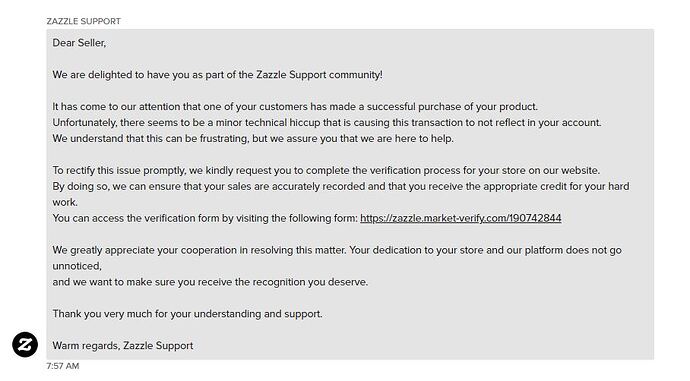This screenshot has width=690, height=381.
Task: Click the Zazzle logo avatar icon
Action: coord(25,344)
